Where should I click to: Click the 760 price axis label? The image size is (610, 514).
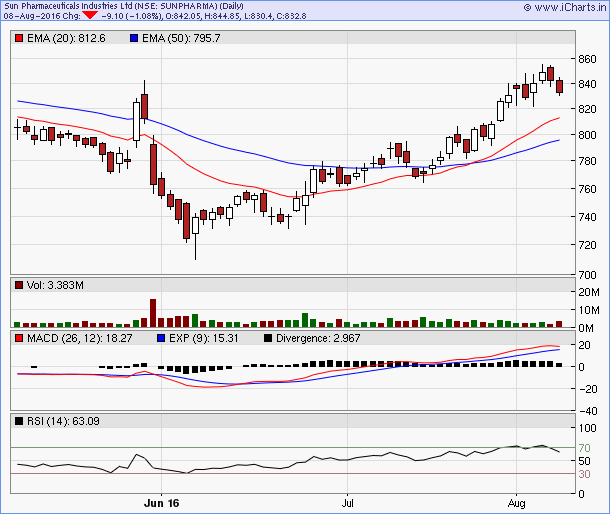click(587, 189)
